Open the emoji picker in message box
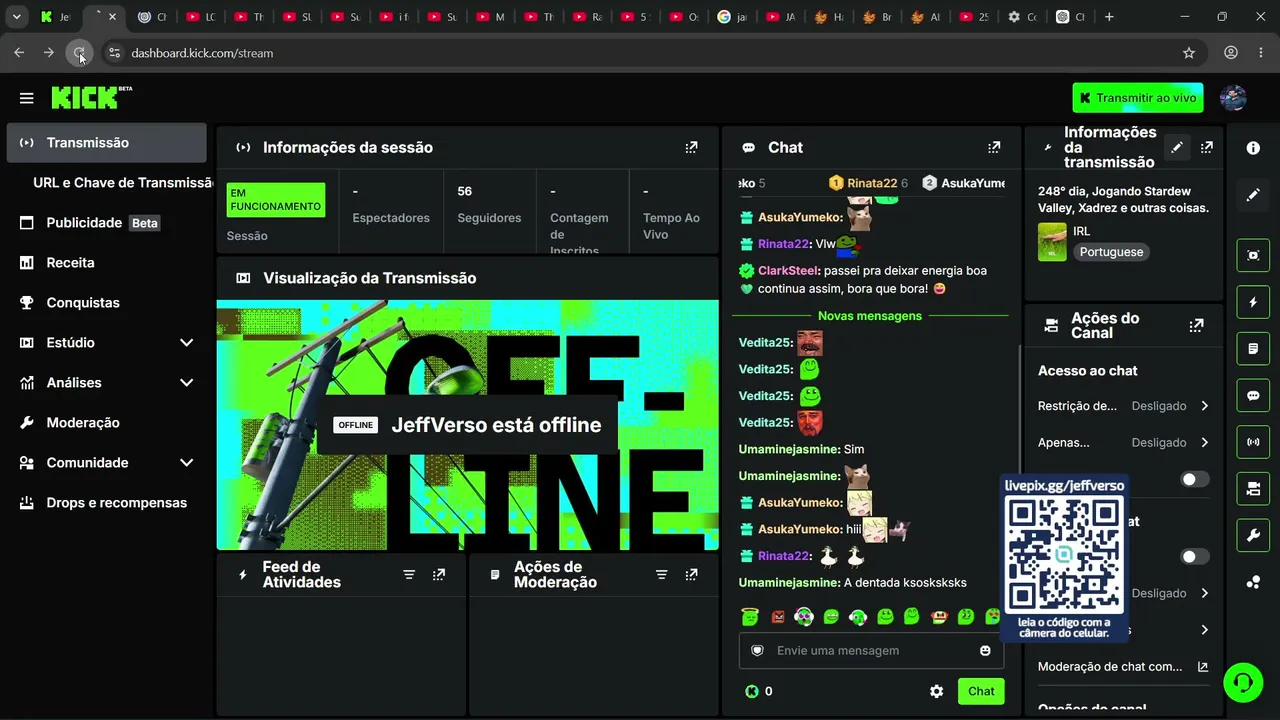The height and width of the screenshot is (720, 1280). point(985,651)
